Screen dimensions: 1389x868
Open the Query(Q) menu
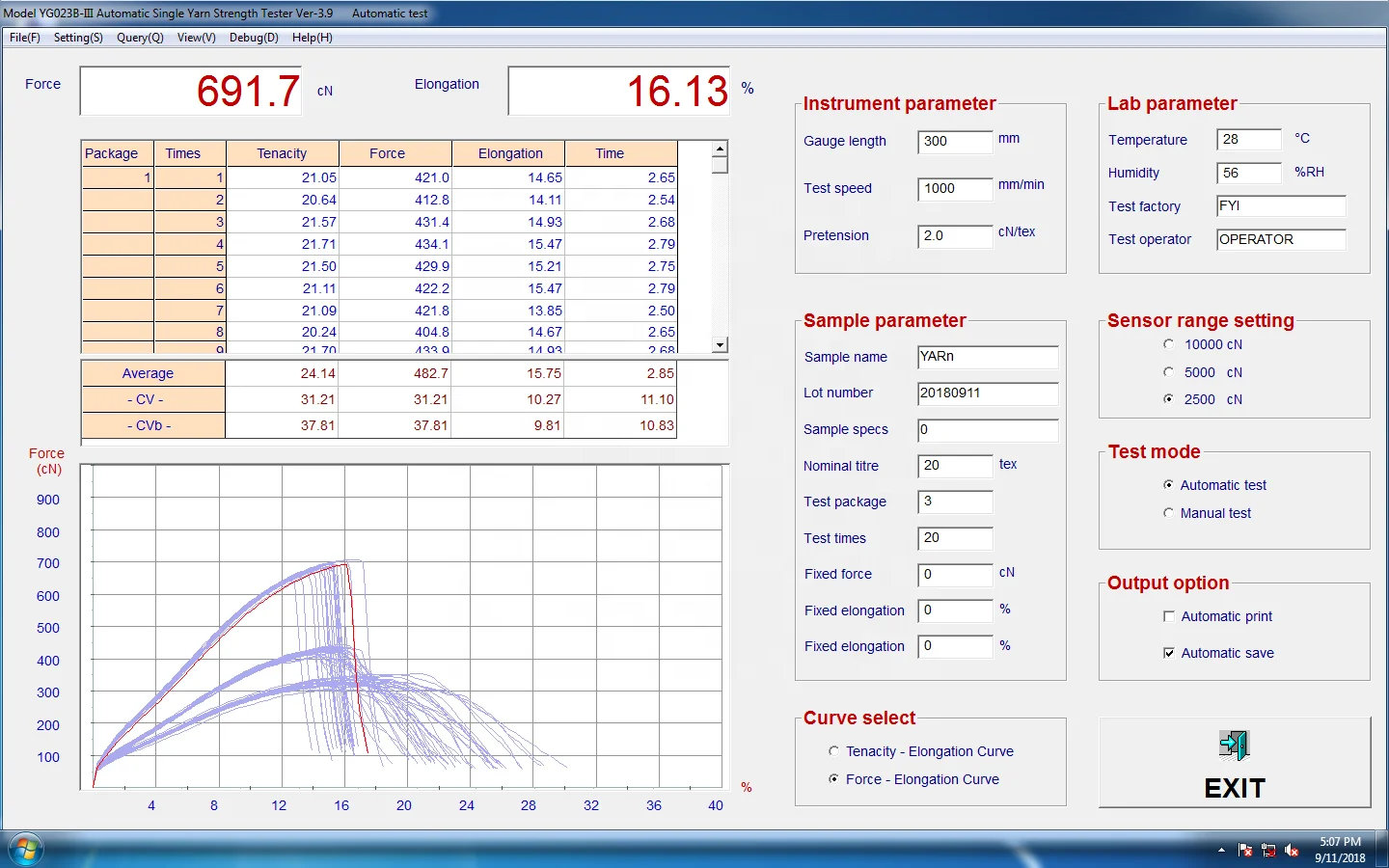[x=139, y=38]
